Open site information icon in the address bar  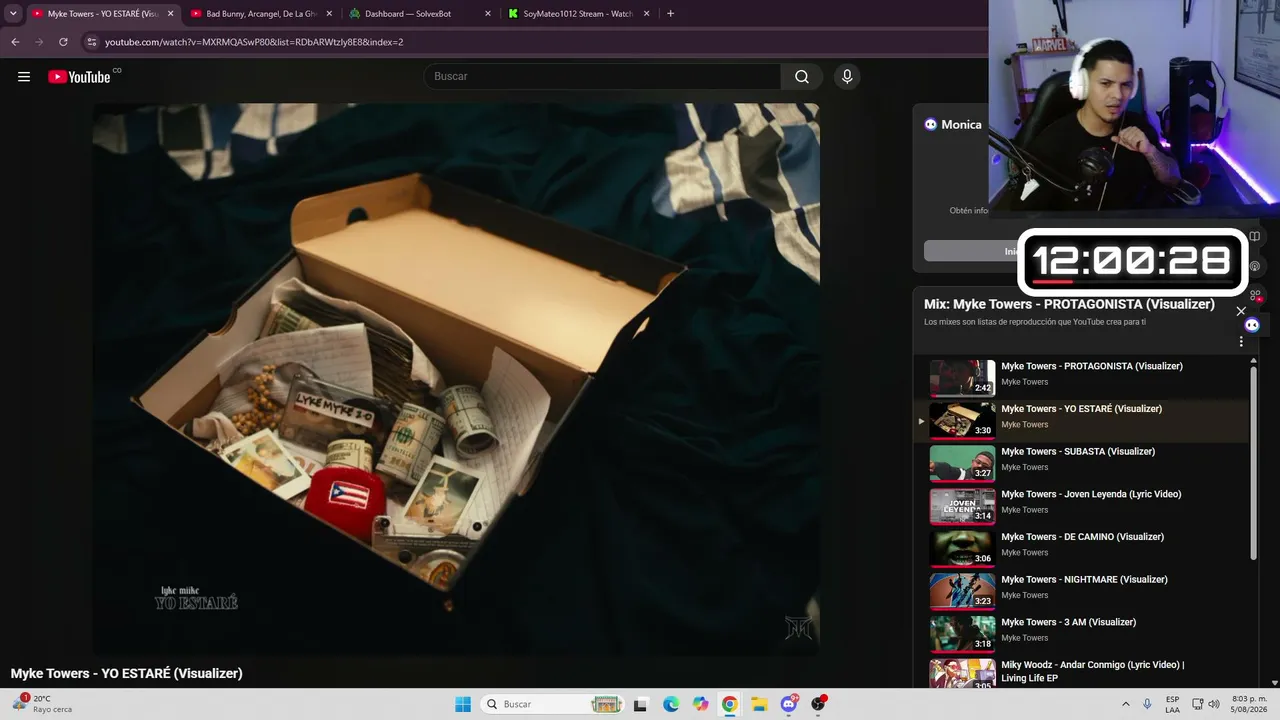click(x=92, y=42)
